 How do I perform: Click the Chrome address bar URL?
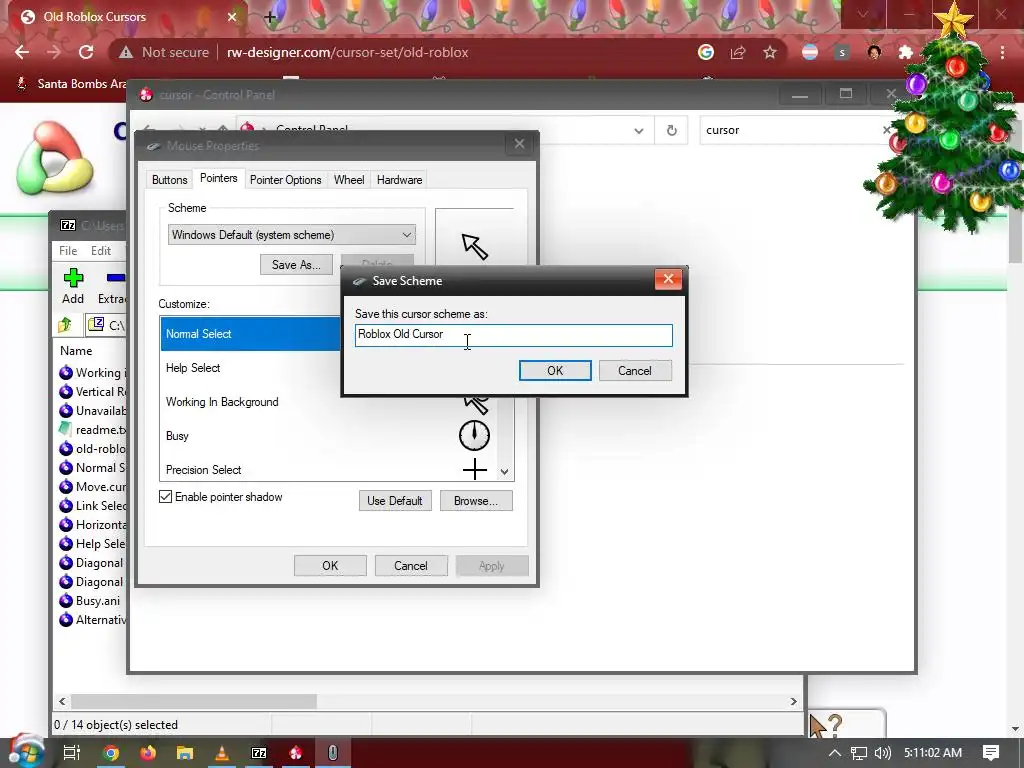tap(347, 52)
